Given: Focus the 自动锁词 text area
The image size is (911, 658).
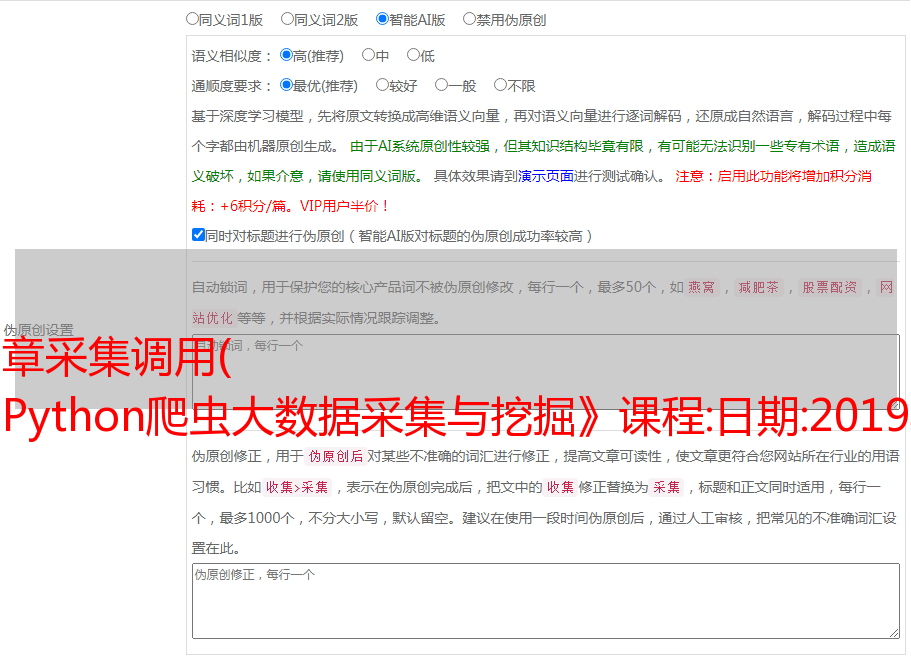Looking at the screenshot, I should click(x=546, y=372).
